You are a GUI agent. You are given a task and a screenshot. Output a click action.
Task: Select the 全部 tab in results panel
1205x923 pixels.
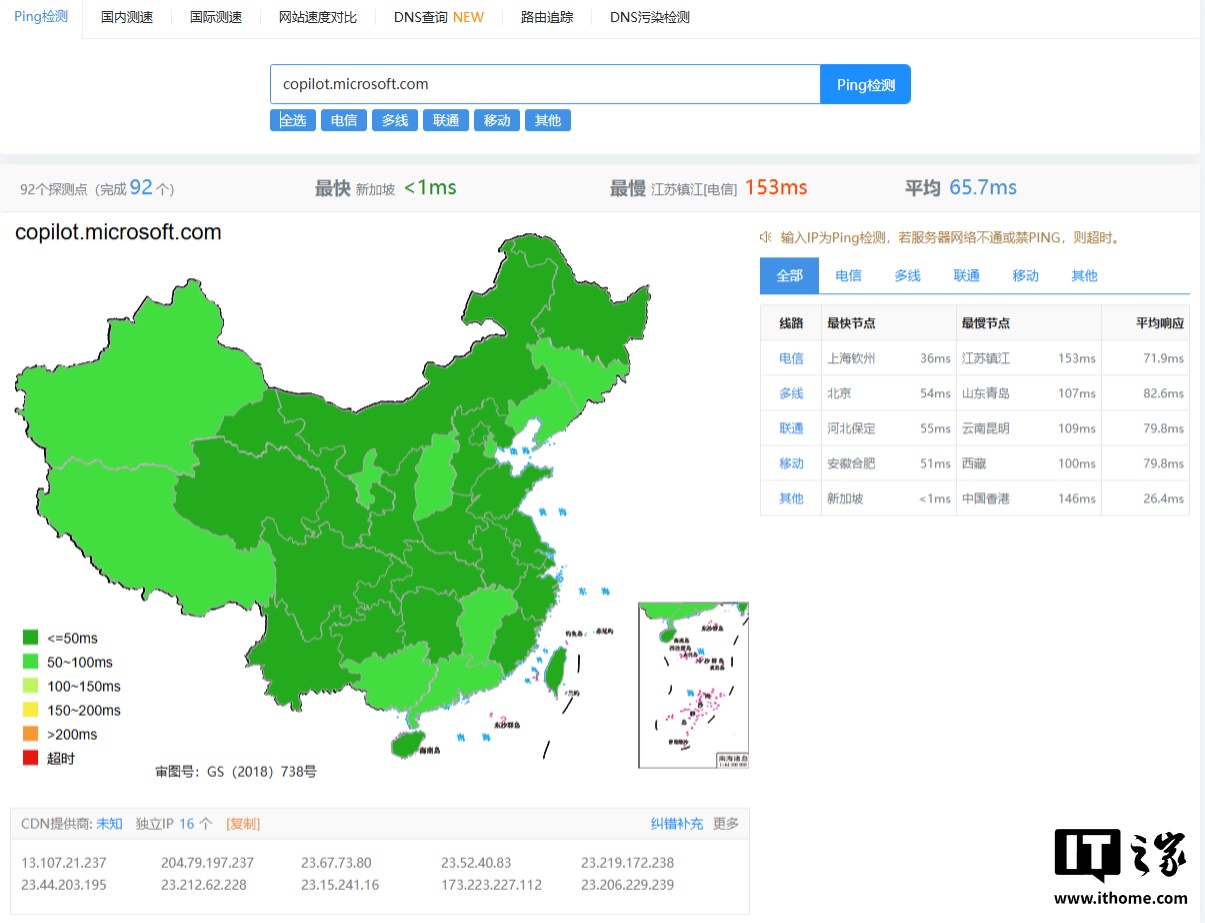coord(790,276)
